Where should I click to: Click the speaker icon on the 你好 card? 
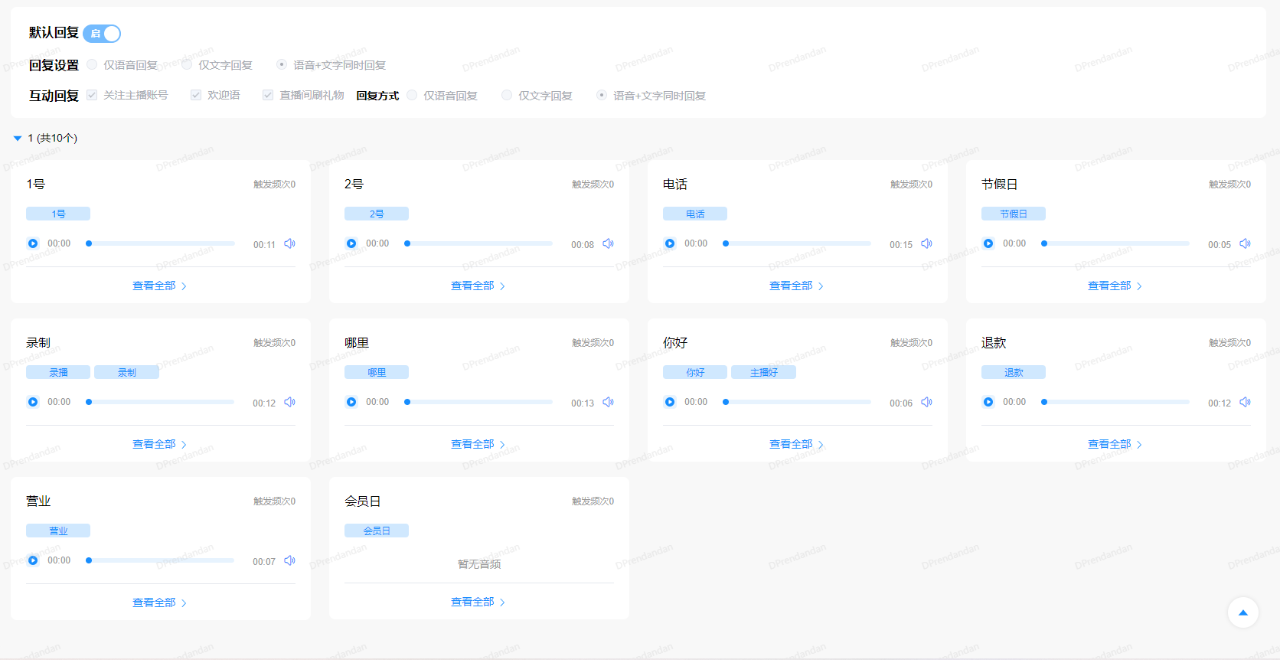(x=926, y=402)
